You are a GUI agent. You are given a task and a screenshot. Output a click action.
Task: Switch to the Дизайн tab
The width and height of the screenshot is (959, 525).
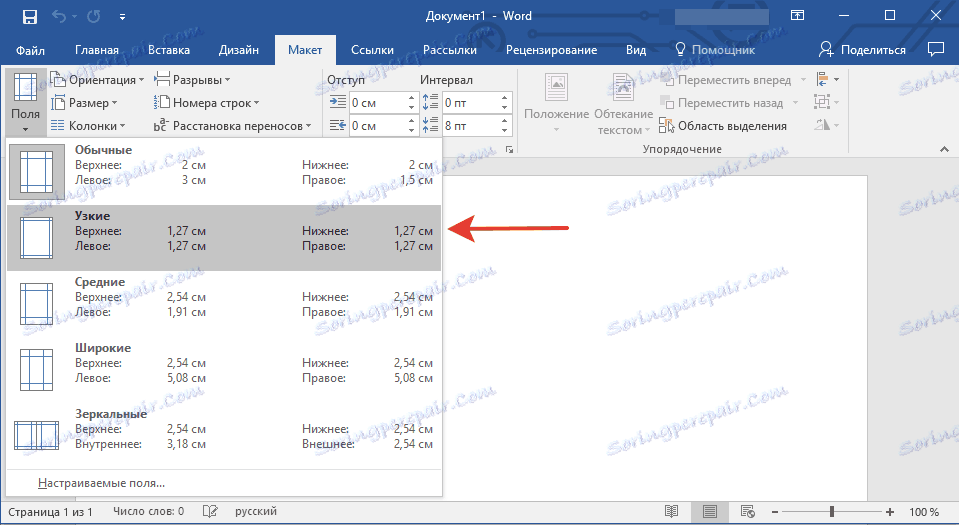[239, 50]
